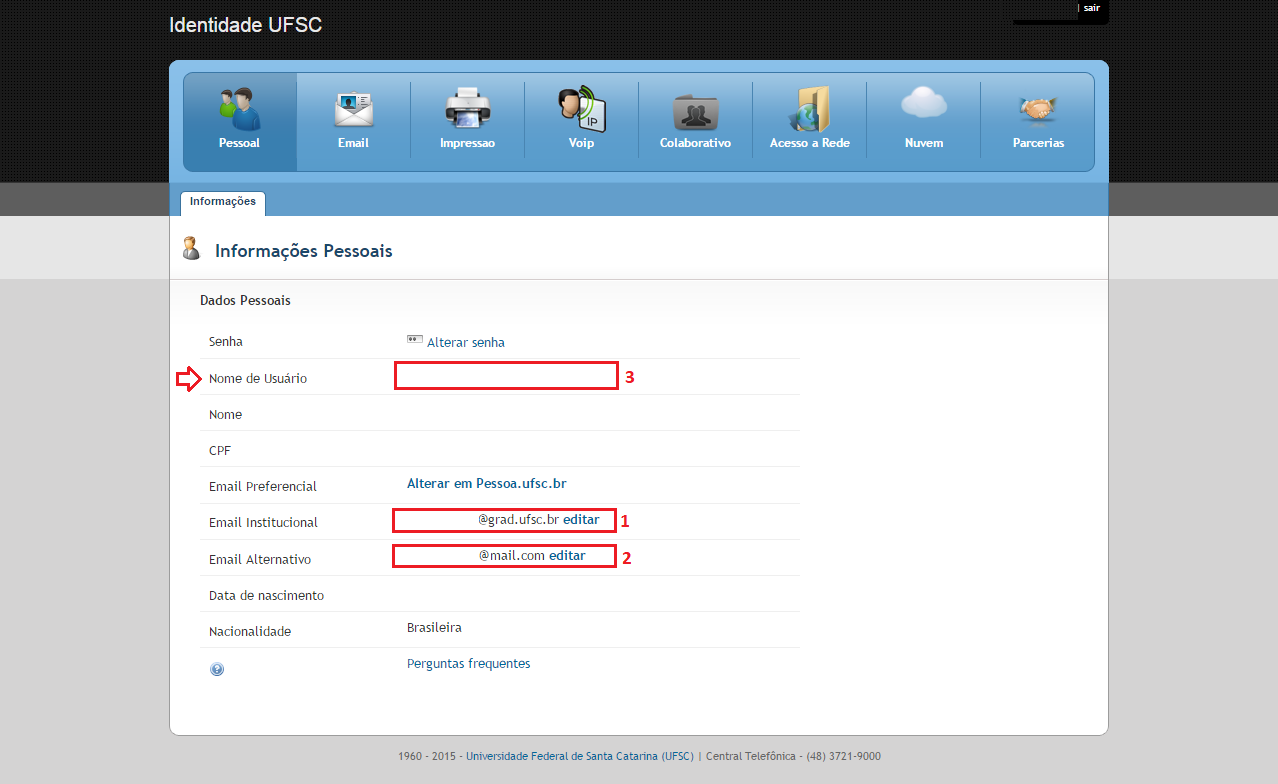Click the Senha row label
The height and width of the screenshot is (784, 1278).
[226, 342]
